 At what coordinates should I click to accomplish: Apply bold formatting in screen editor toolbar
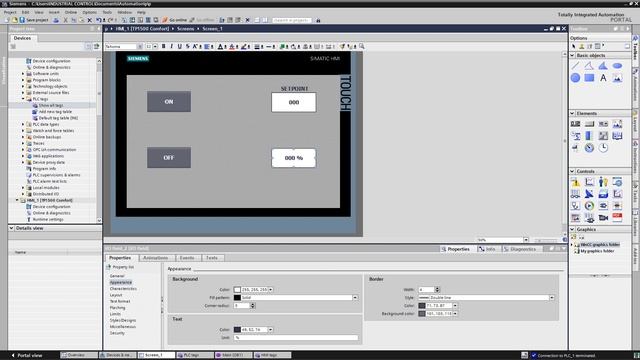[164, 47]
